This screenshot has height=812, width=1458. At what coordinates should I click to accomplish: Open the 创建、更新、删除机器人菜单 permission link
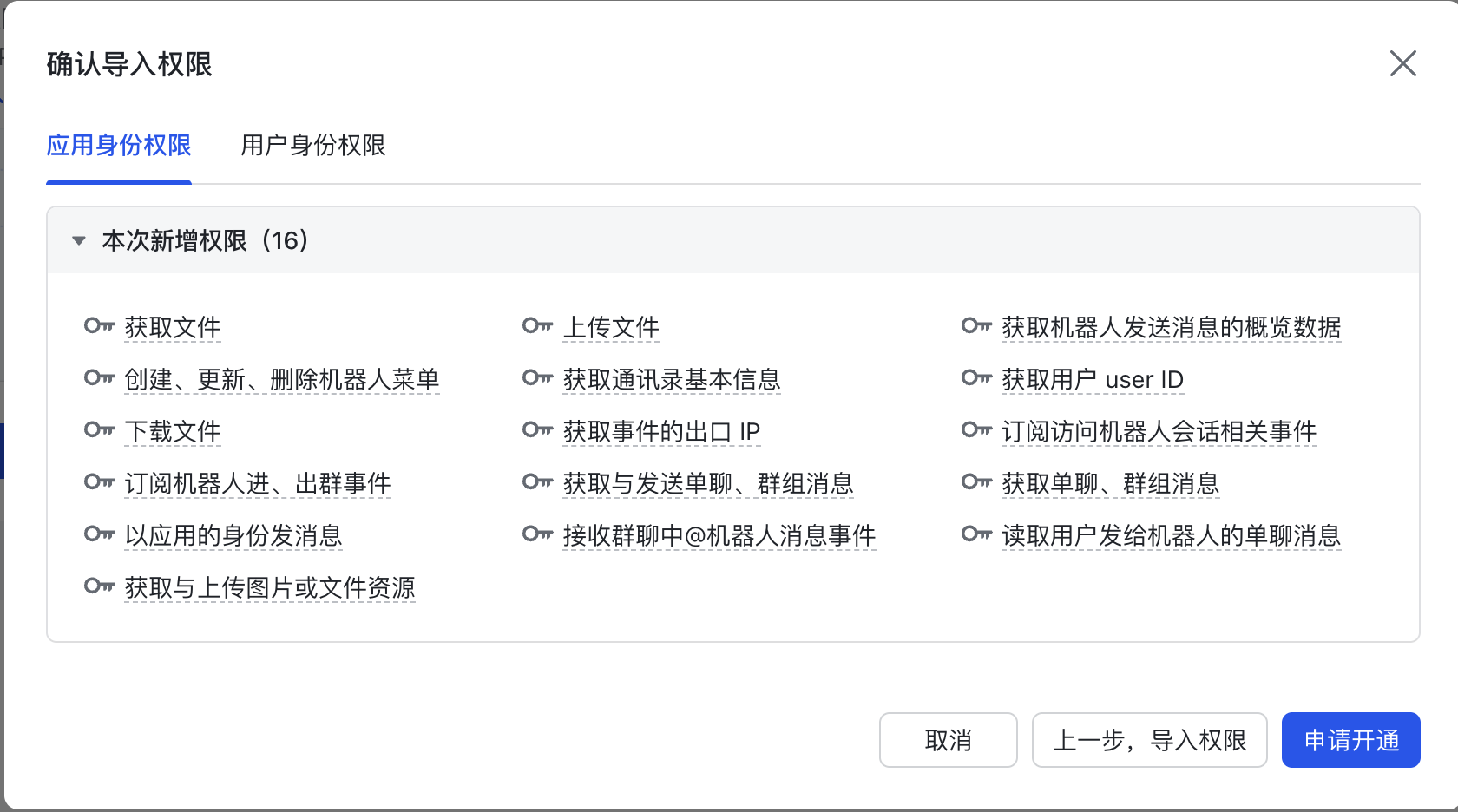point(281,380)
